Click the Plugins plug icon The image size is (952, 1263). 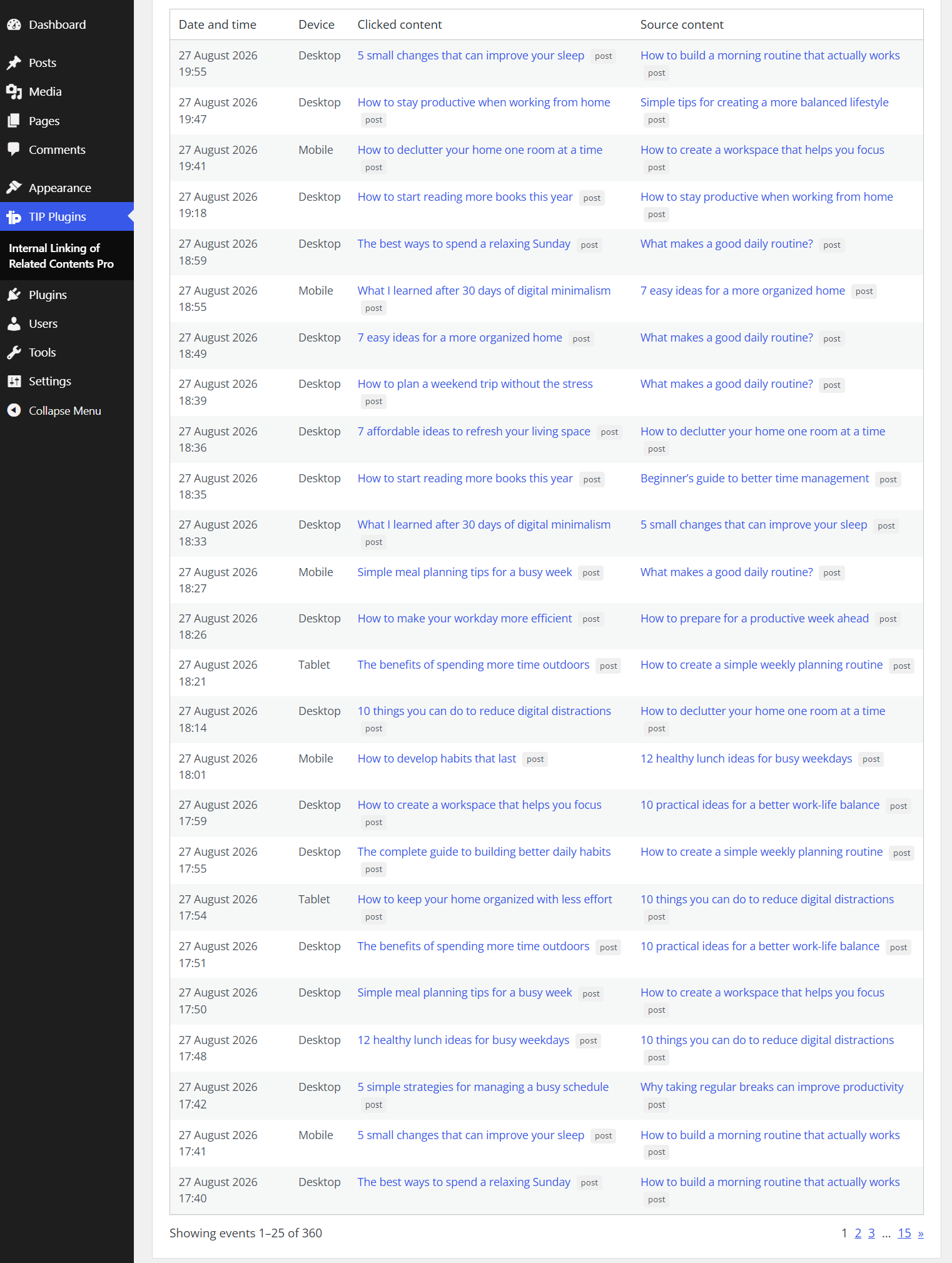(14, 295)
